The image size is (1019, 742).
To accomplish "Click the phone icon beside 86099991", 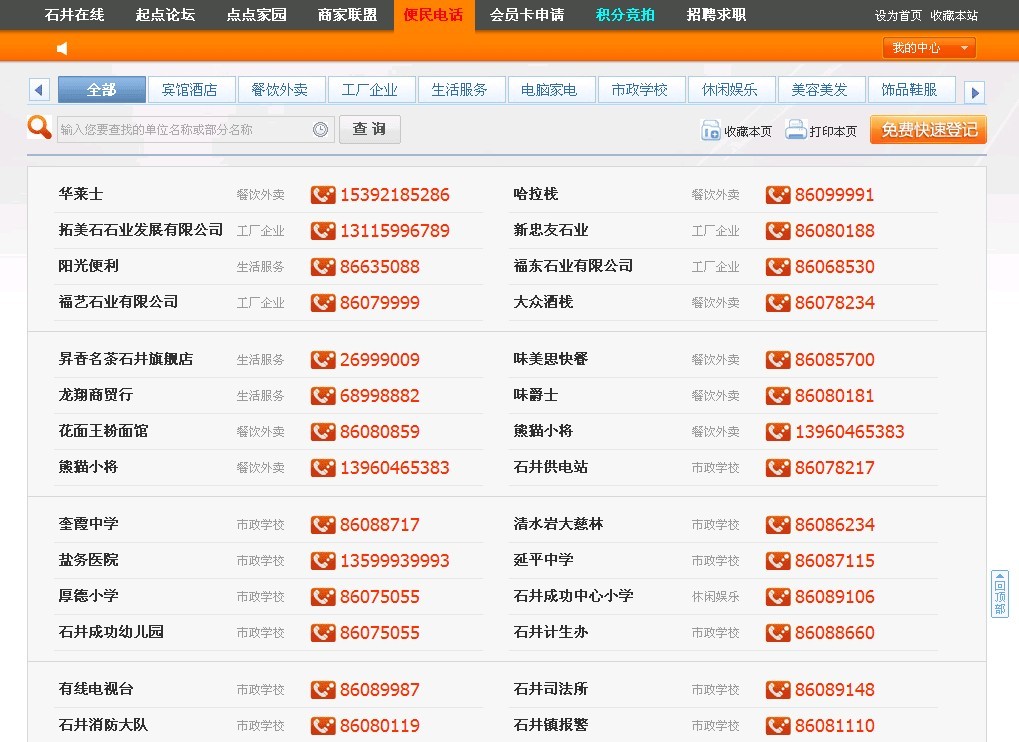I will tap(778, 195).
